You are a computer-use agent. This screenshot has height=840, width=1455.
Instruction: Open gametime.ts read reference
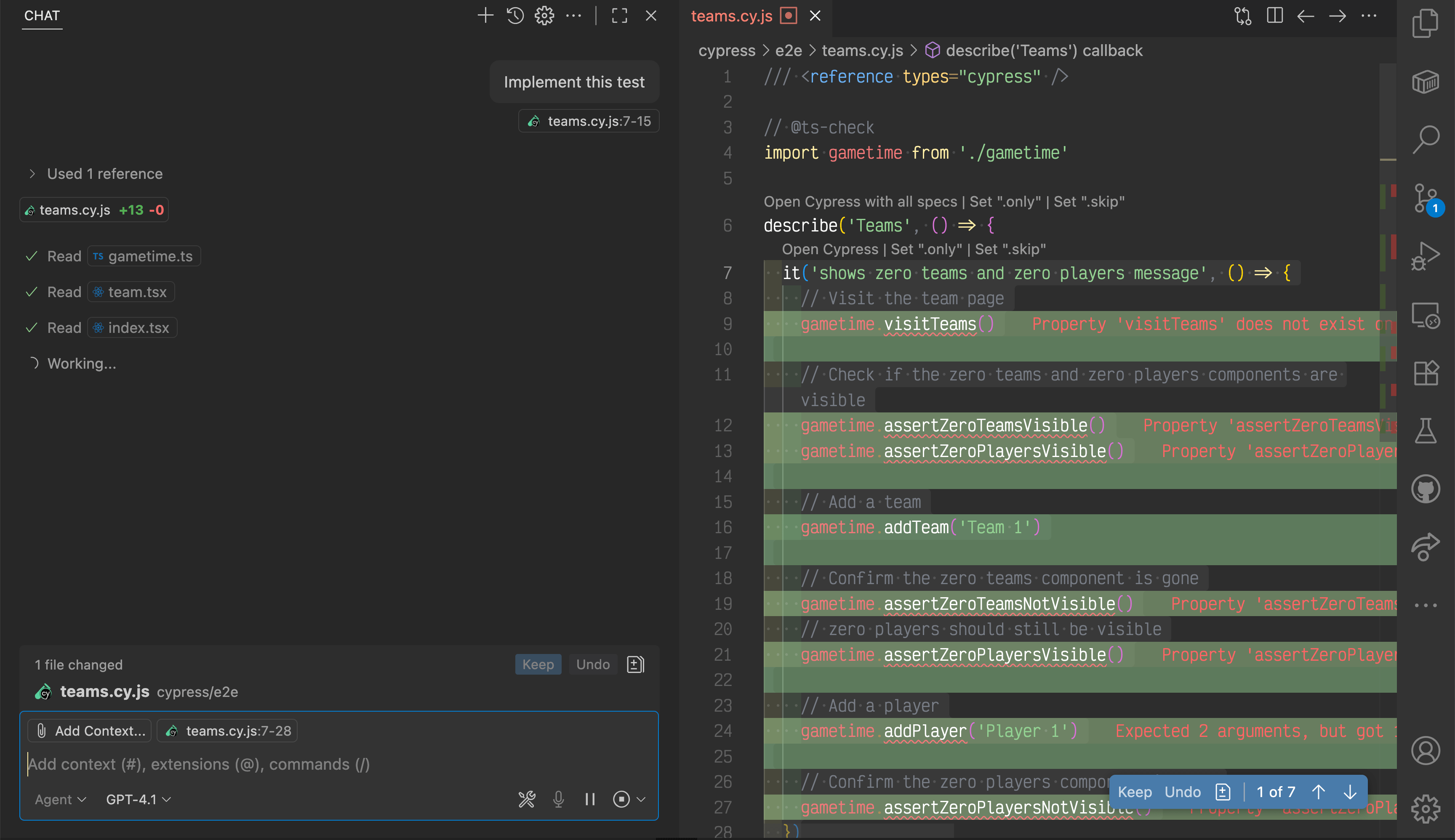point(144,256)
